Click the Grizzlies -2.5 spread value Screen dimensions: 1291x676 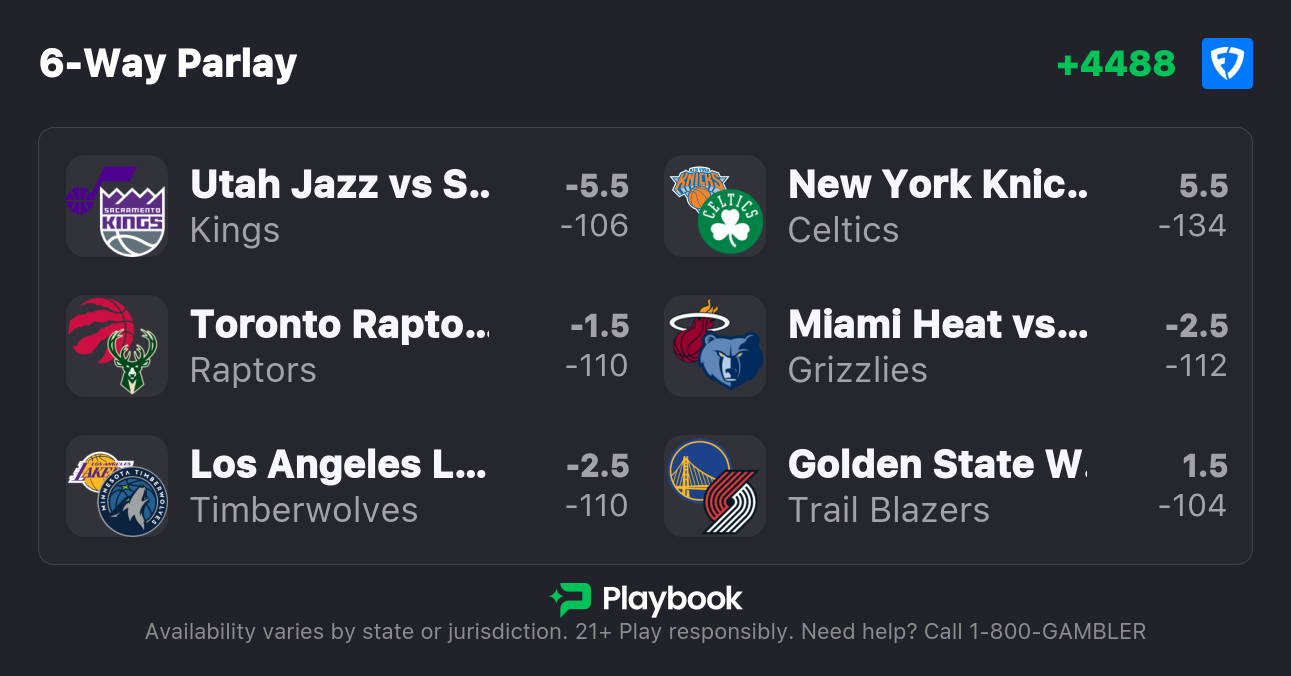(x=1196, y=326)
